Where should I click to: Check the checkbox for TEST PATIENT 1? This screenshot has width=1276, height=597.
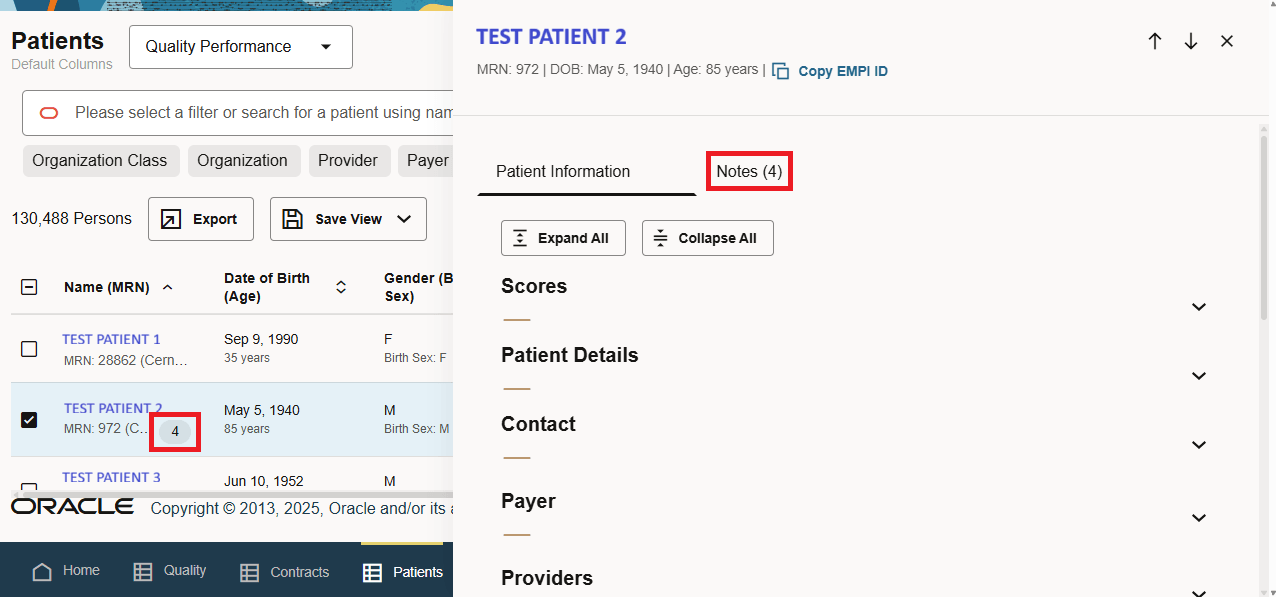[x=29, y=349]
